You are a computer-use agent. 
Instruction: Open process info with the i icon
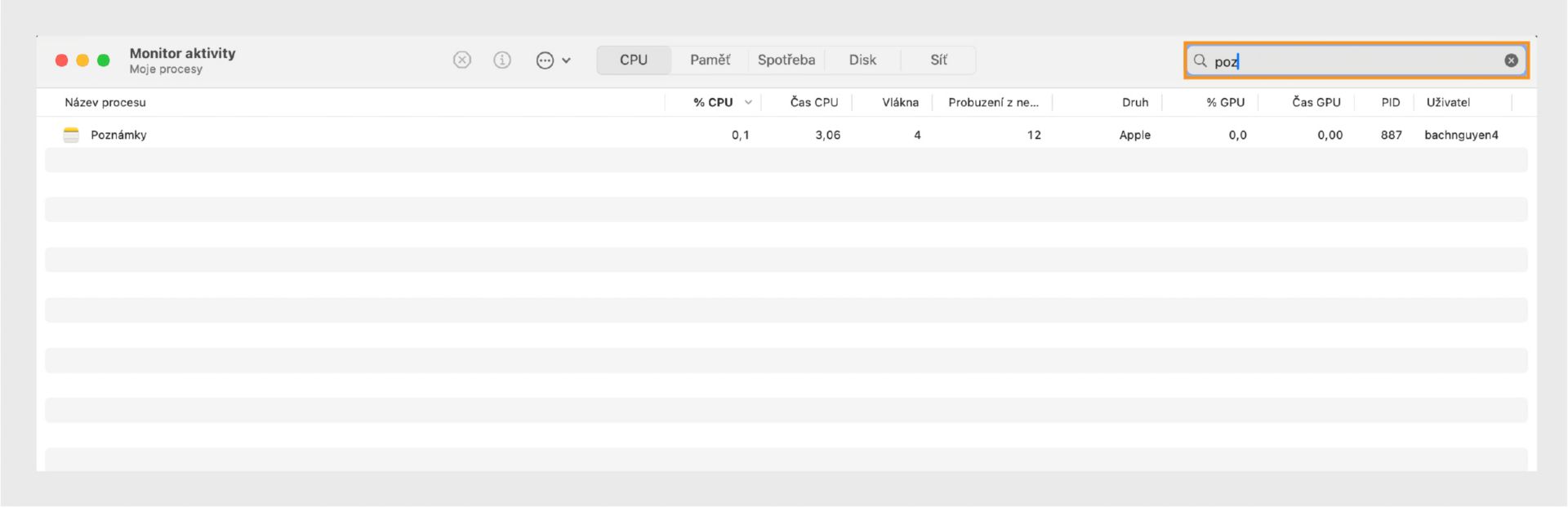pos(502,60)
